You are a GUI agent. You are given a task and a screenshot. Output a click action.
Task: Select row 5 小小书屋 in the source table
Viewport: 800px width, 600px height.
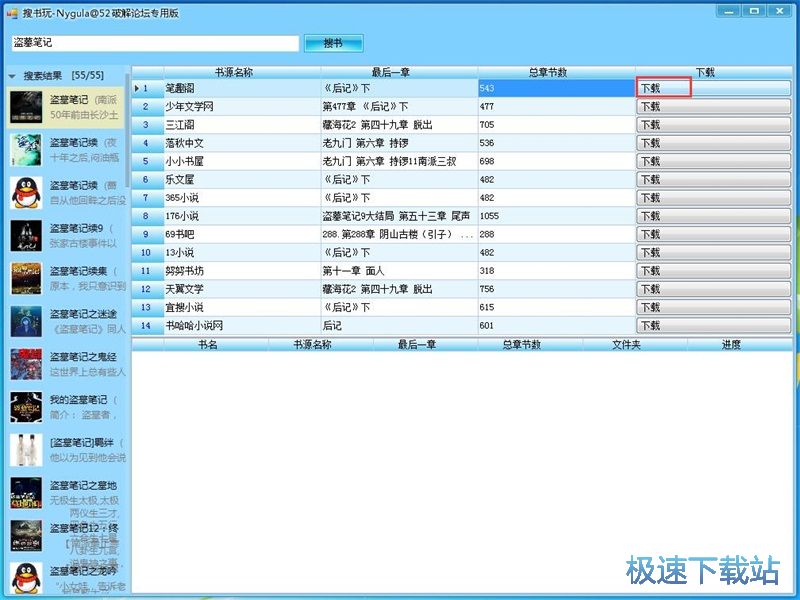point(240,161)
